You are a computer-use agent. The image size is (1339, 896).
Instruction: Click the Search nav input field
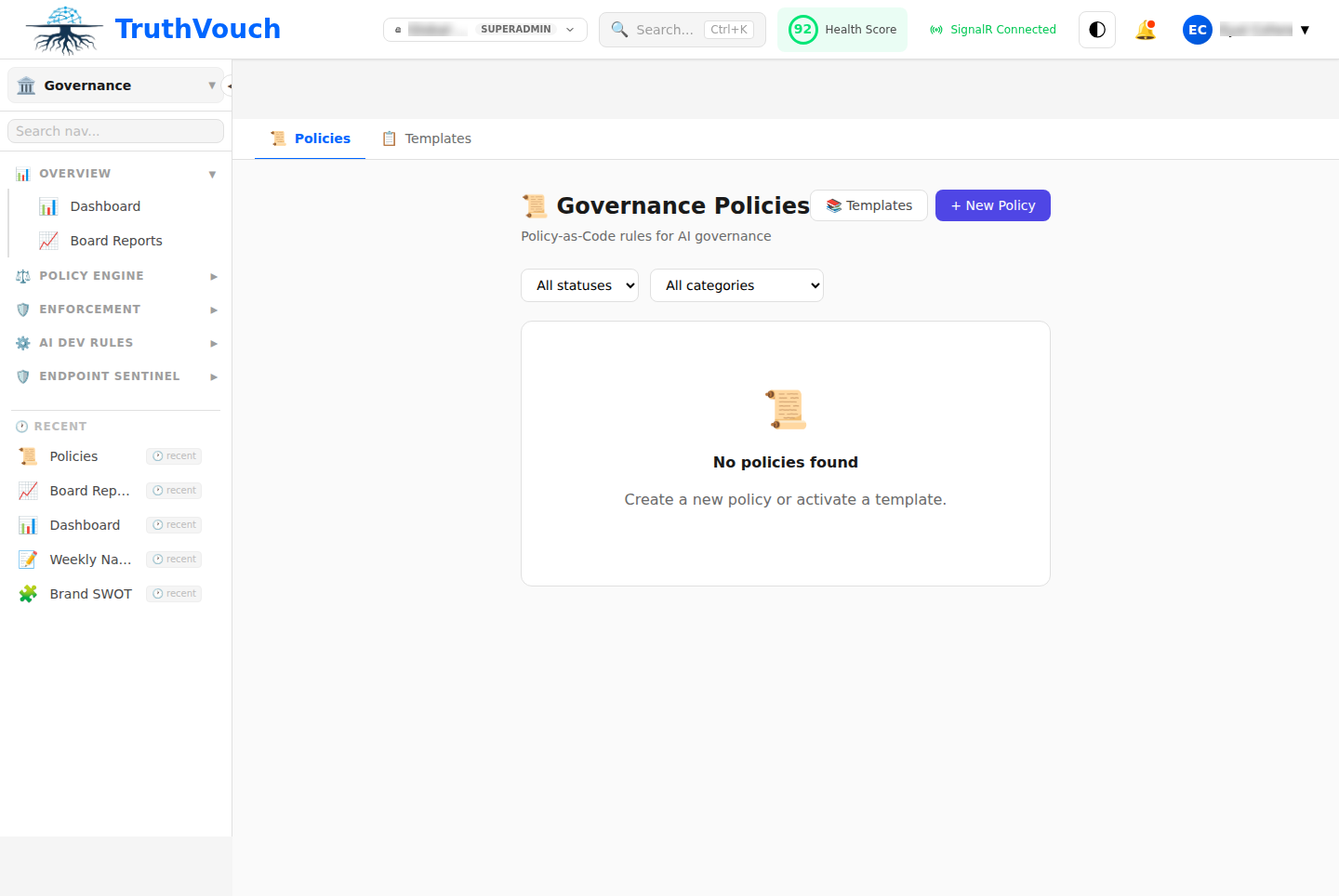pos(115,130)
